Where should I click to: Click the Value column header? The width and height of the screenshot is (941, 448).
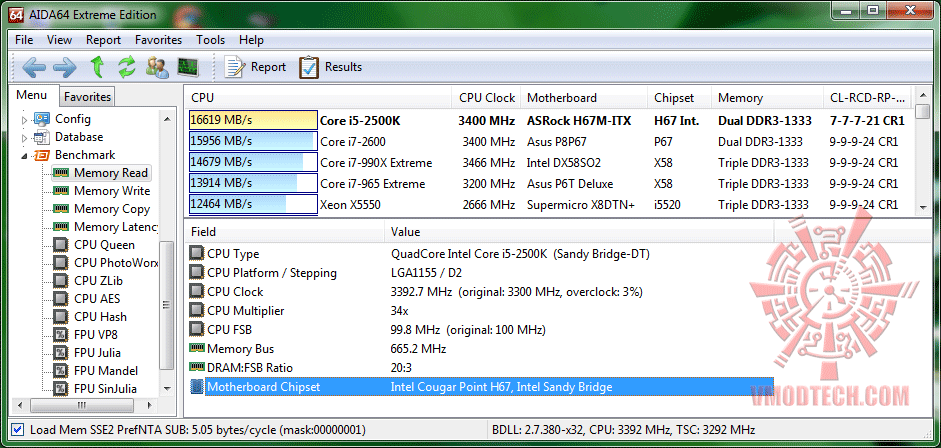click(579, 232)
